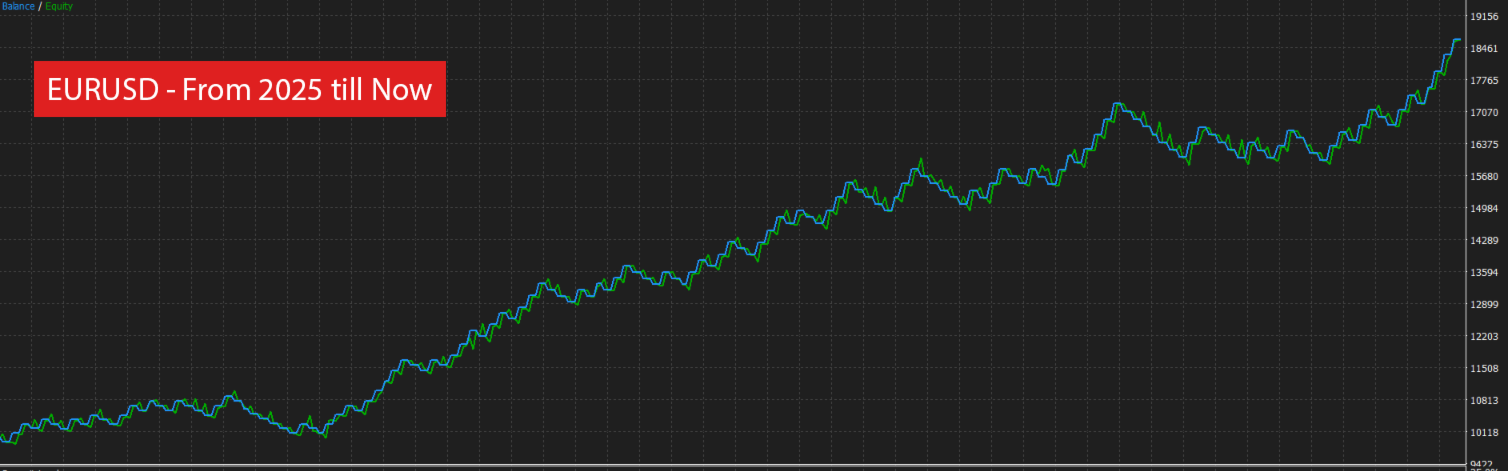This screenshot has height=471, width=1508.
Task: Click the 9422 bottom axis label
Action: [x=1483, y=464]
